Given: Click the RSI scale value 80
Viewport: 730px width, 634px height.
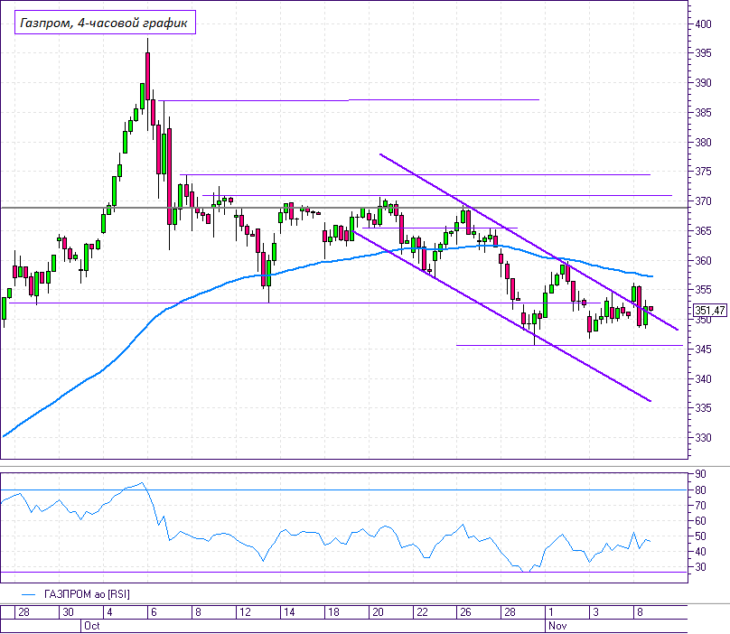Looking at the screenshot, I should pyautogui.click(x=700, y=490).
